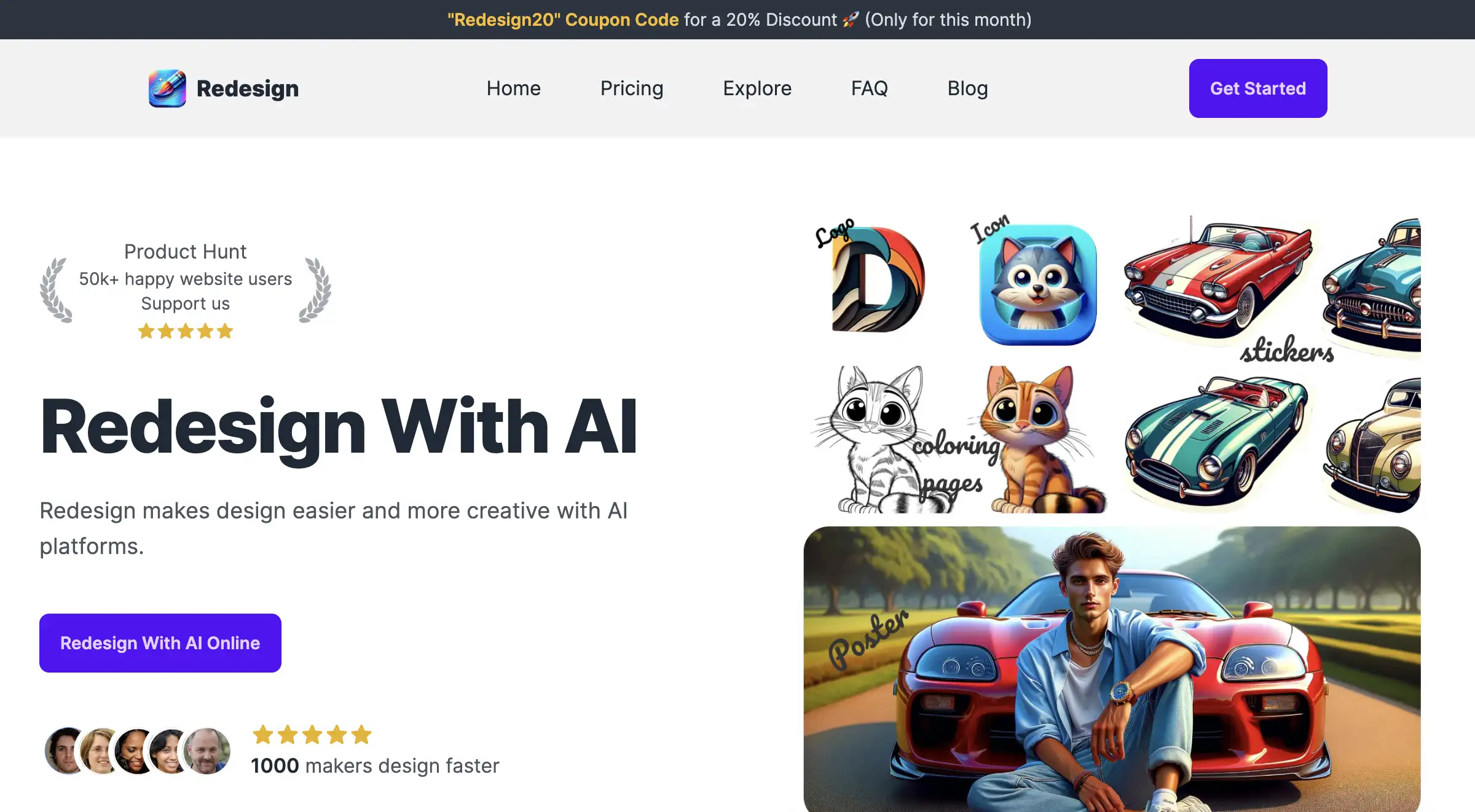Click the Redesign20 Coupon Code text
Image resolution: width=1475 pixels, height=812 pixels.
tap(563, 20)
